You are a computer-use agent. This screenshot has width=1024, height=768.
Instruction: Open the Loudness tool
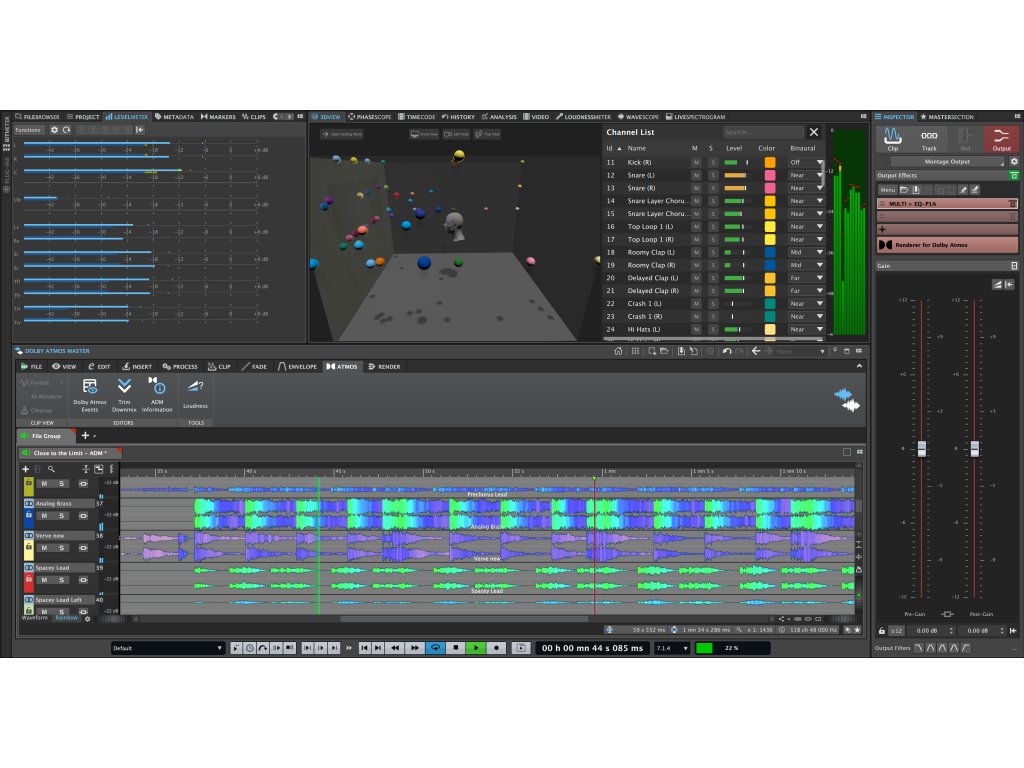point(195,389)
